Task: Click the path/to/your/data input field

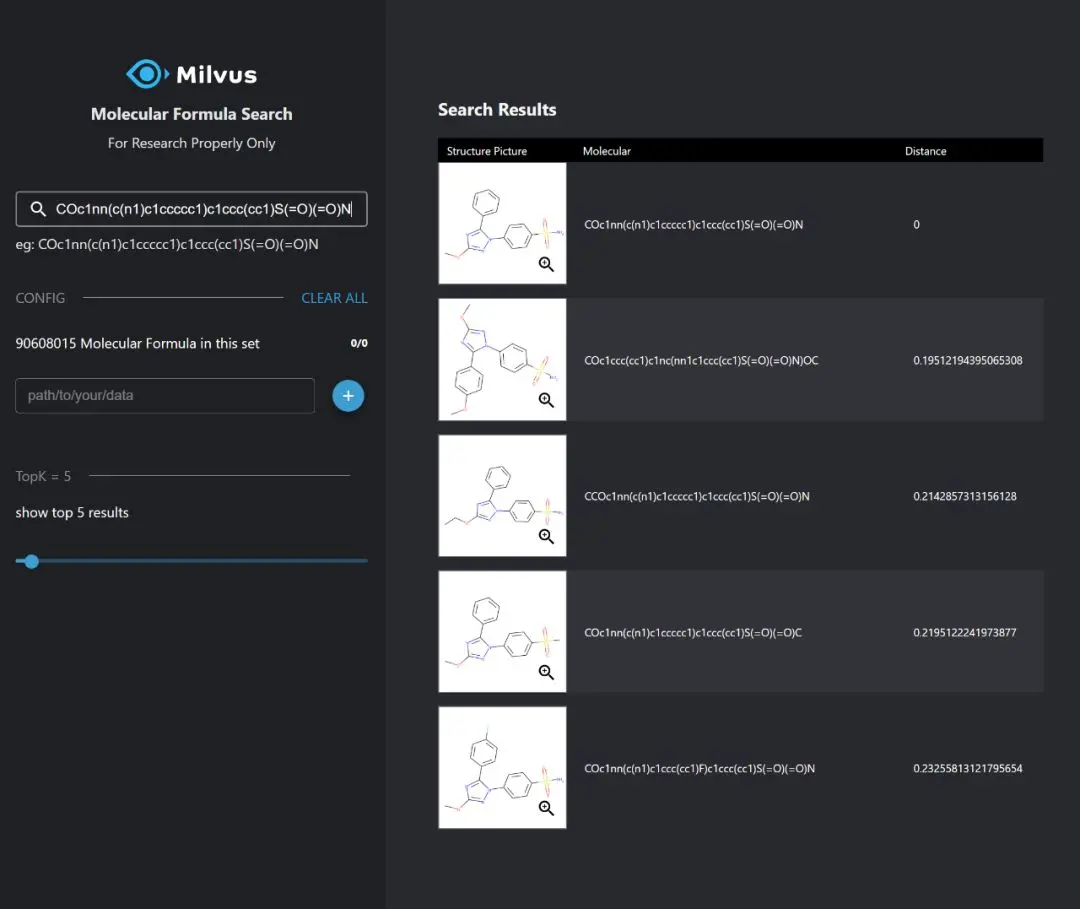Action: click(x=165, y=395)
